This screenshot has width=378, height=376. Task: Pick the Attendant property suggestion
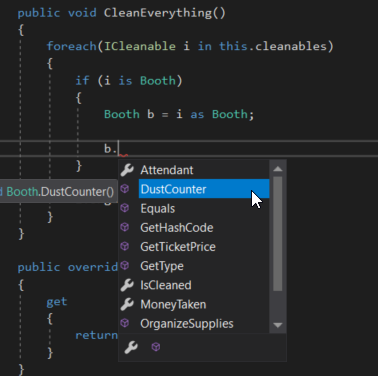tap(167, 170)
